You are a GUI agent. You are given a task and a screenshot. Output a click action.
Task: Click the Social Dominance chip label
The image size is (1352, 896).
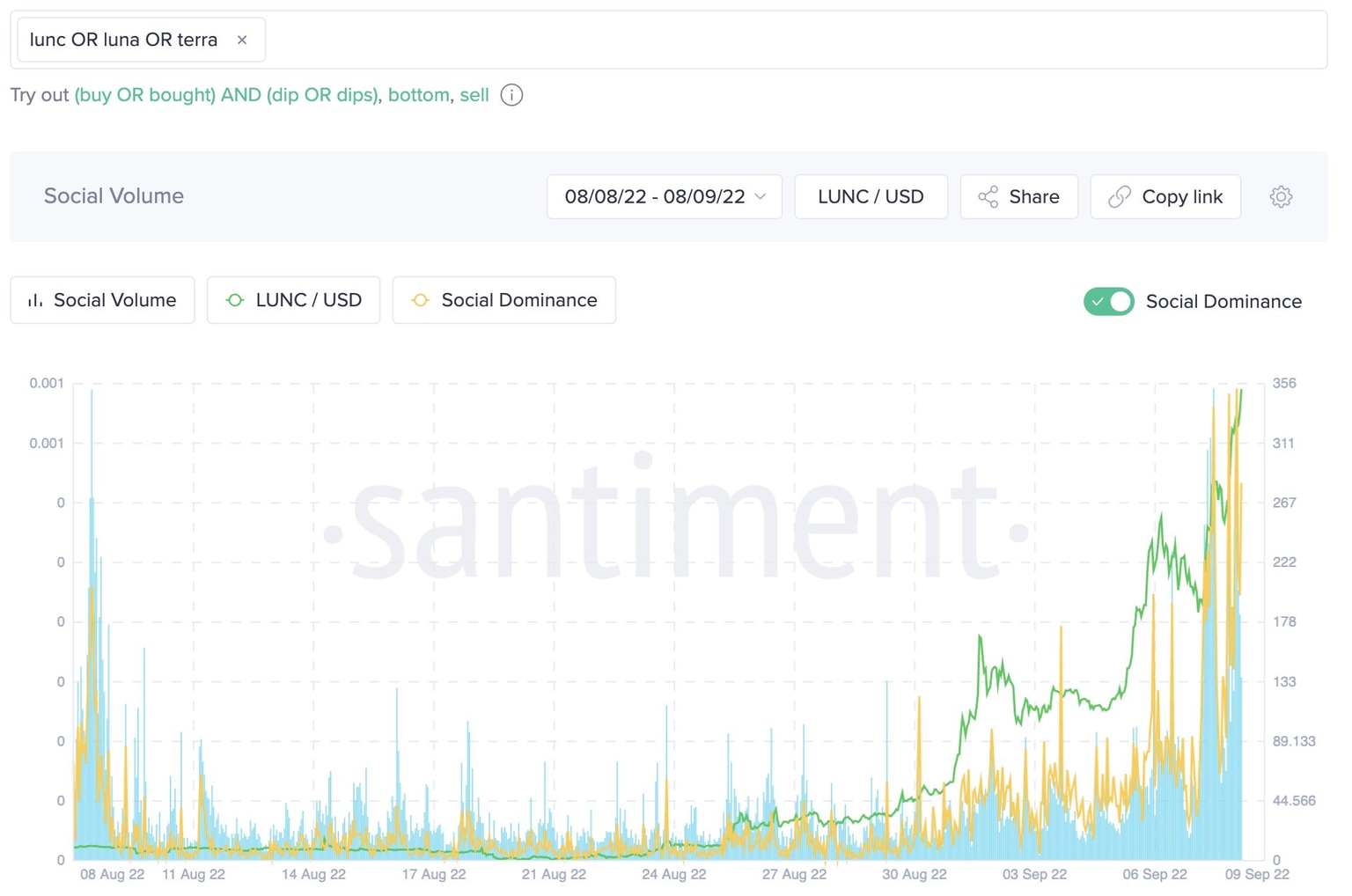[x=519, y=300]
